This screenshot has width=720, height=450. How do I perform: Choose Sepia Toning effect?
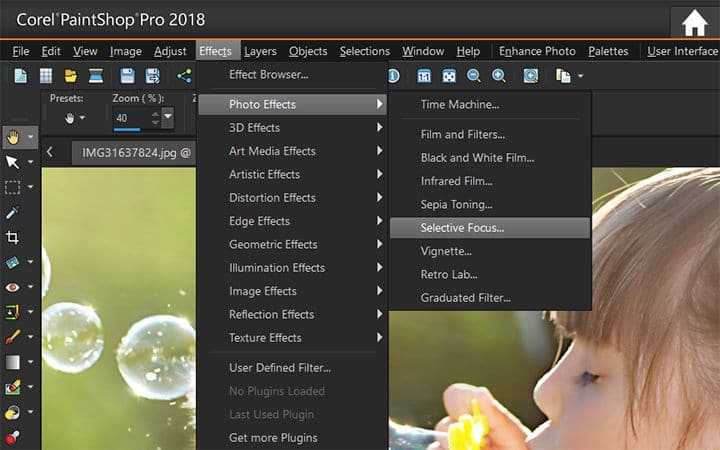(x=490, y=204)
